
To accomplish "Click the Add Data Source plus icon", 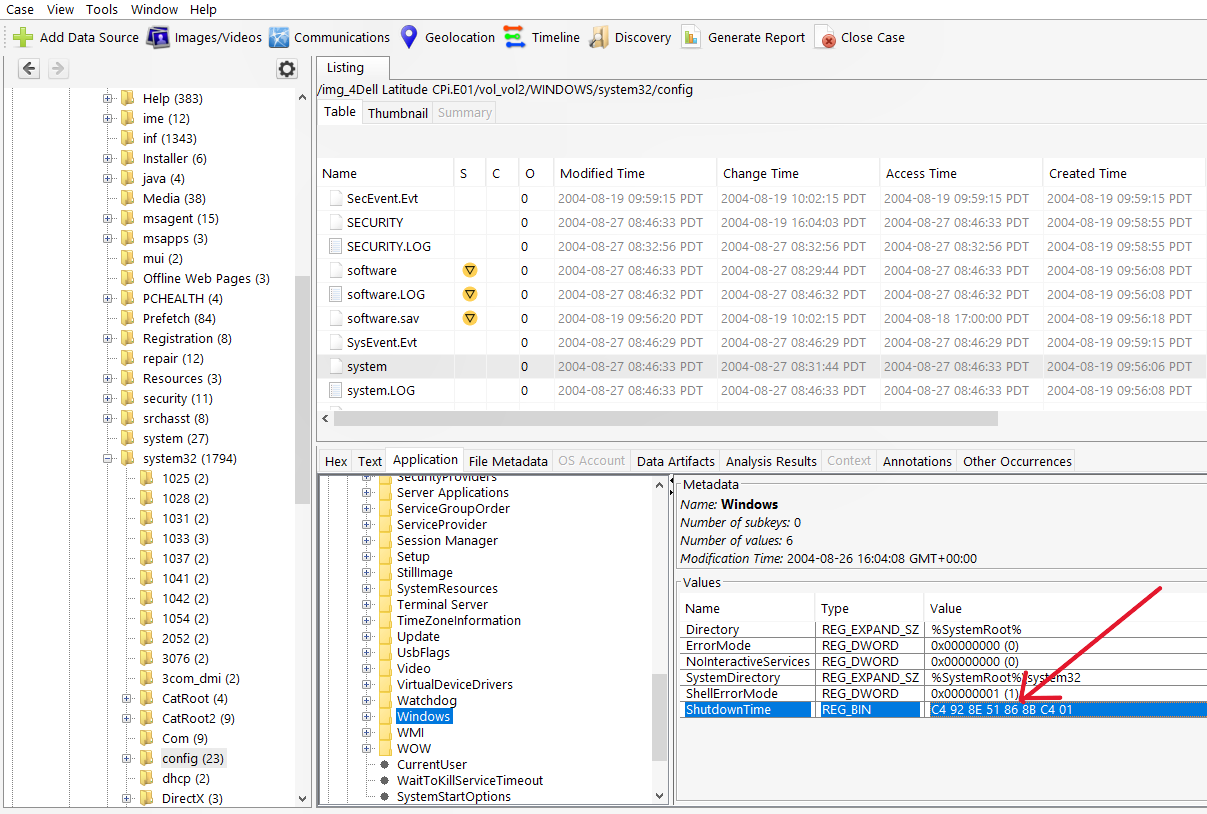I will pos(23,38).
